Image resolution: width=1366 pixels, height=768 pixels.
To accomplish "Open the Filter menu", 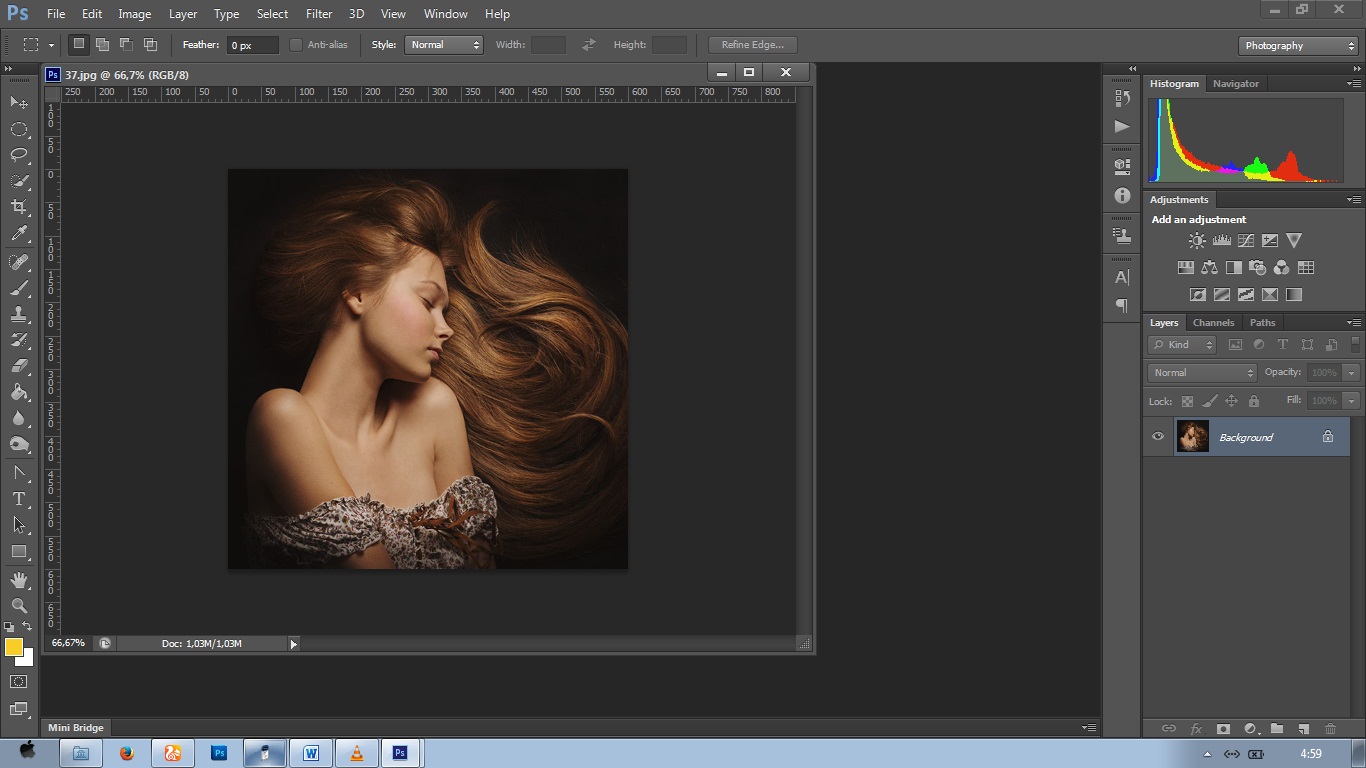I will pos(319,14).
